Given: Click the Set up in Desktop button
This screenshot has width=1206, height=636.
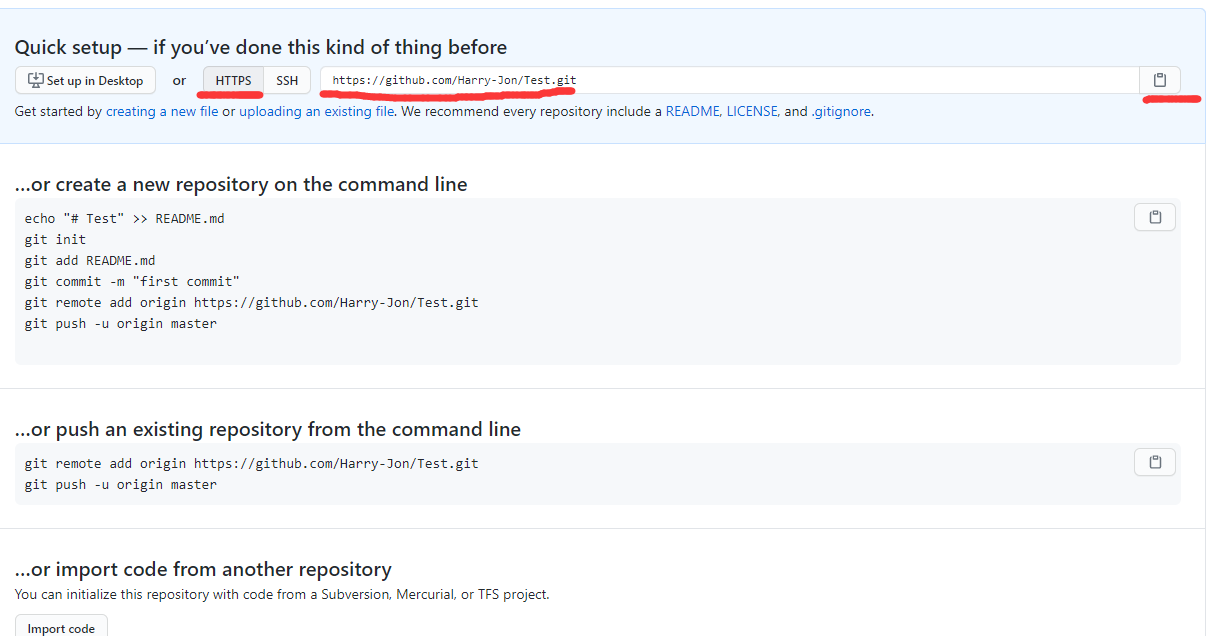Looking at the screenshot, I should click(x=86, y=80).
